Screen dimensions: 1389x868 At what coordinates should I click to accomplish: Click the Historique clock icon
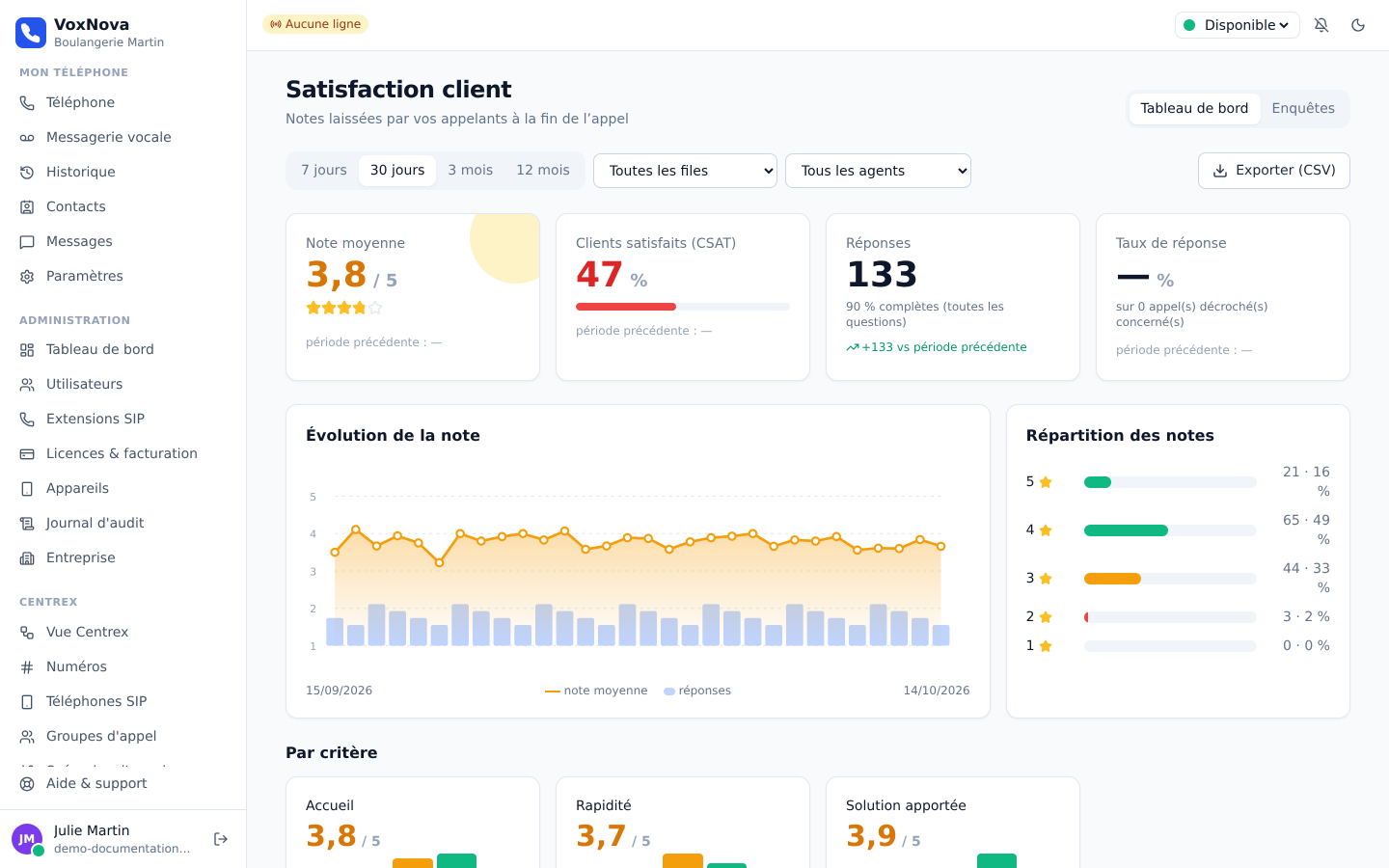click(27, 172)
